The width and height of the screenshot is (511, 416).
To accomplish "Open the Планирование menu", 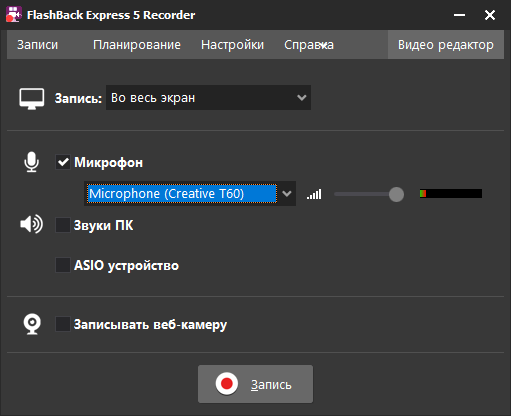I will coord(137,45).
